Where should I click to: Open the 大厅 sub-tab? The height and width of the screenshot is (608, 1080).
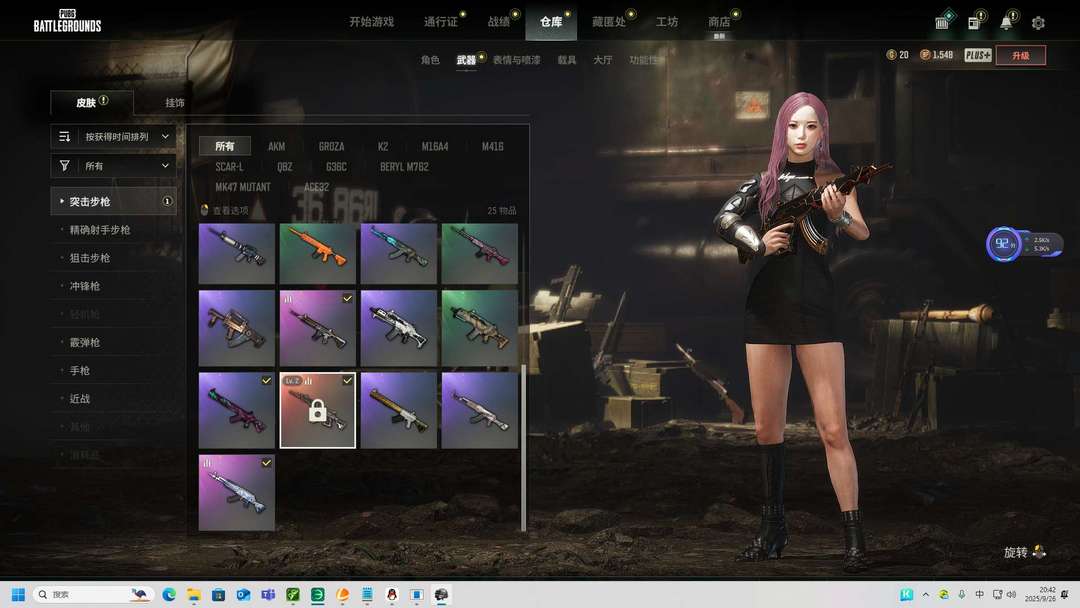pyautogui.click(x=603, y=60)
